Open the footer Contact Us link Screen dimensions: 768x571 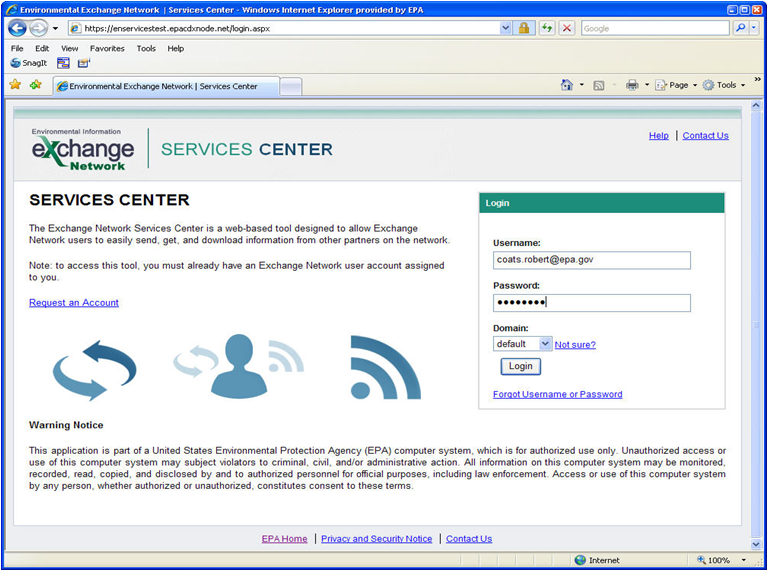coord(469,539)
